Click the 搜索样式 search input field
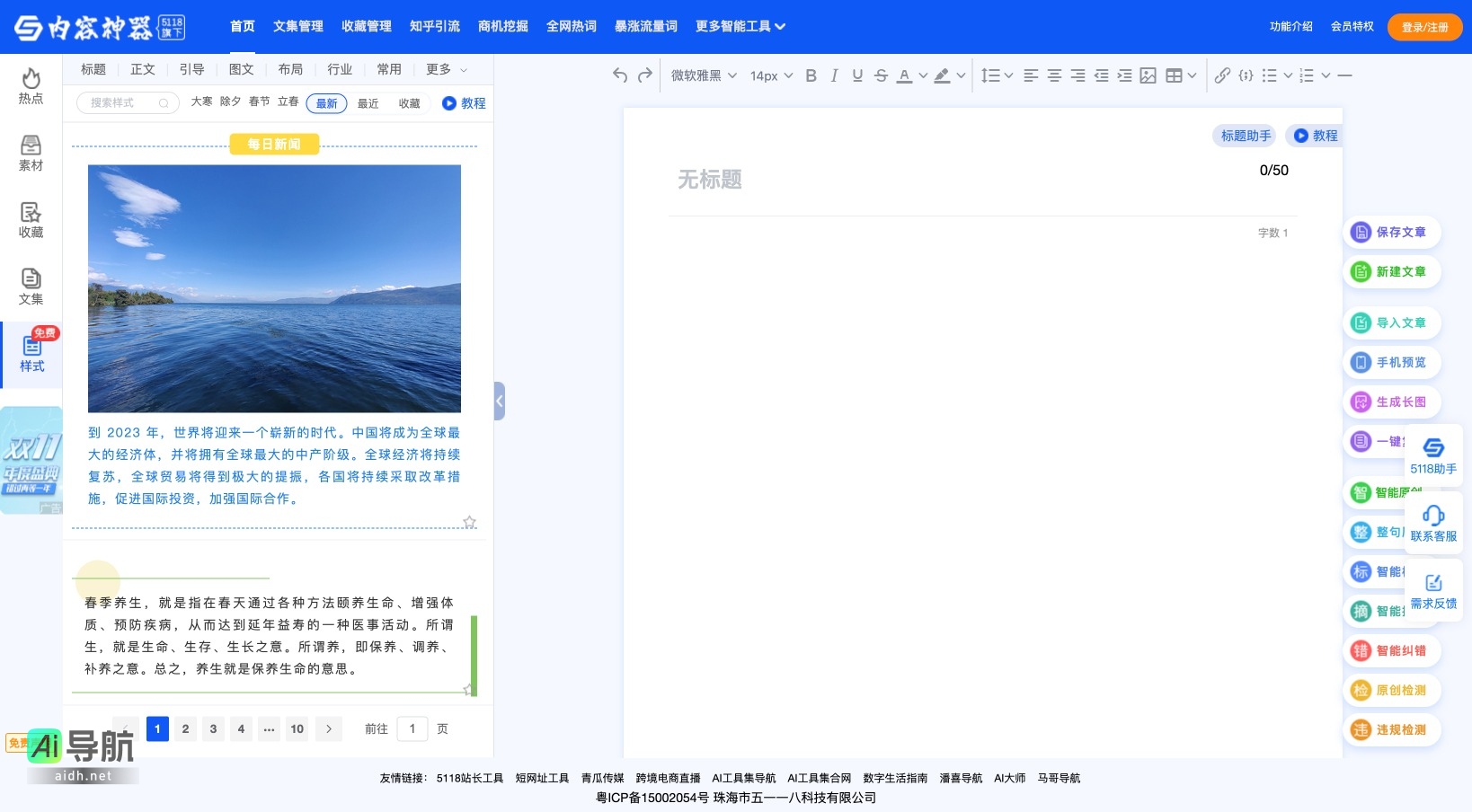 123,103
